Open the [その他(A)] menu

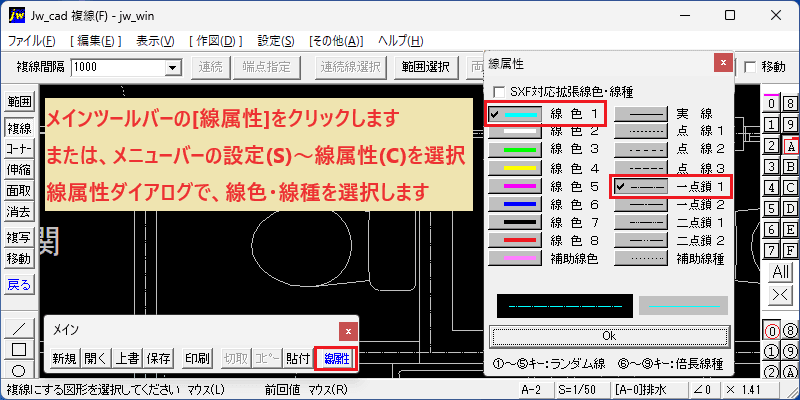336,41
